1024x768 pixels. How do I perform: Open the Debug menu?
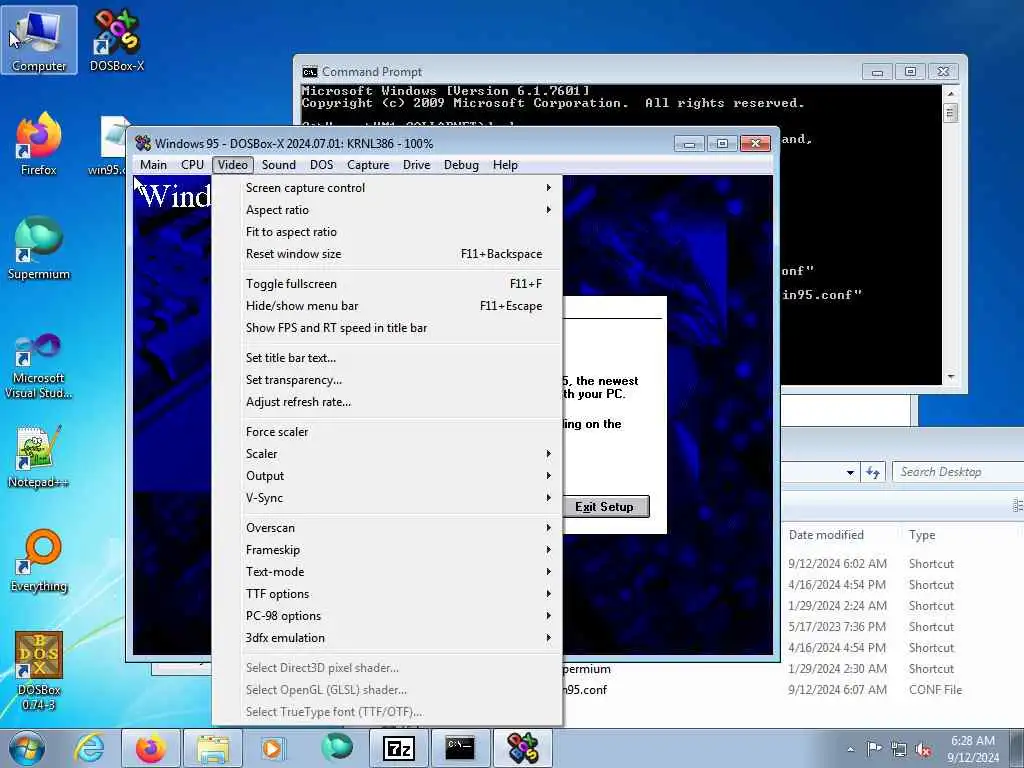point(461,165)
